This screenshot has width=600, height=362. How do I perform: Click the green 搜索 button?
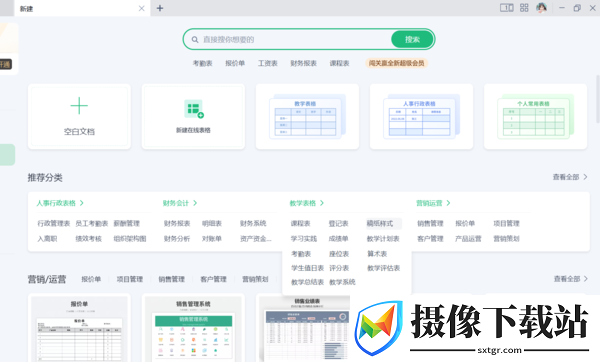412,39
